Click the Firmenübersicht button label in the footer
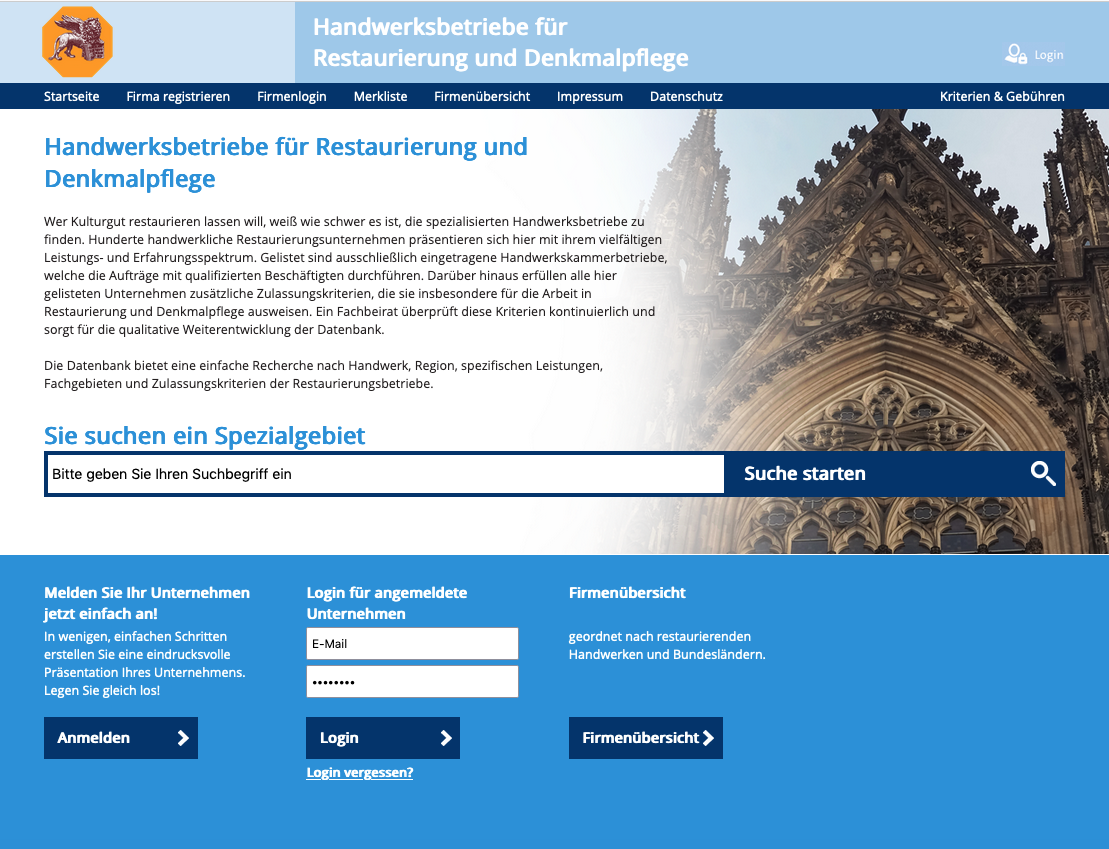This screenshot has width=1109, height=849. pyautogui.click(x=640, y=738)
